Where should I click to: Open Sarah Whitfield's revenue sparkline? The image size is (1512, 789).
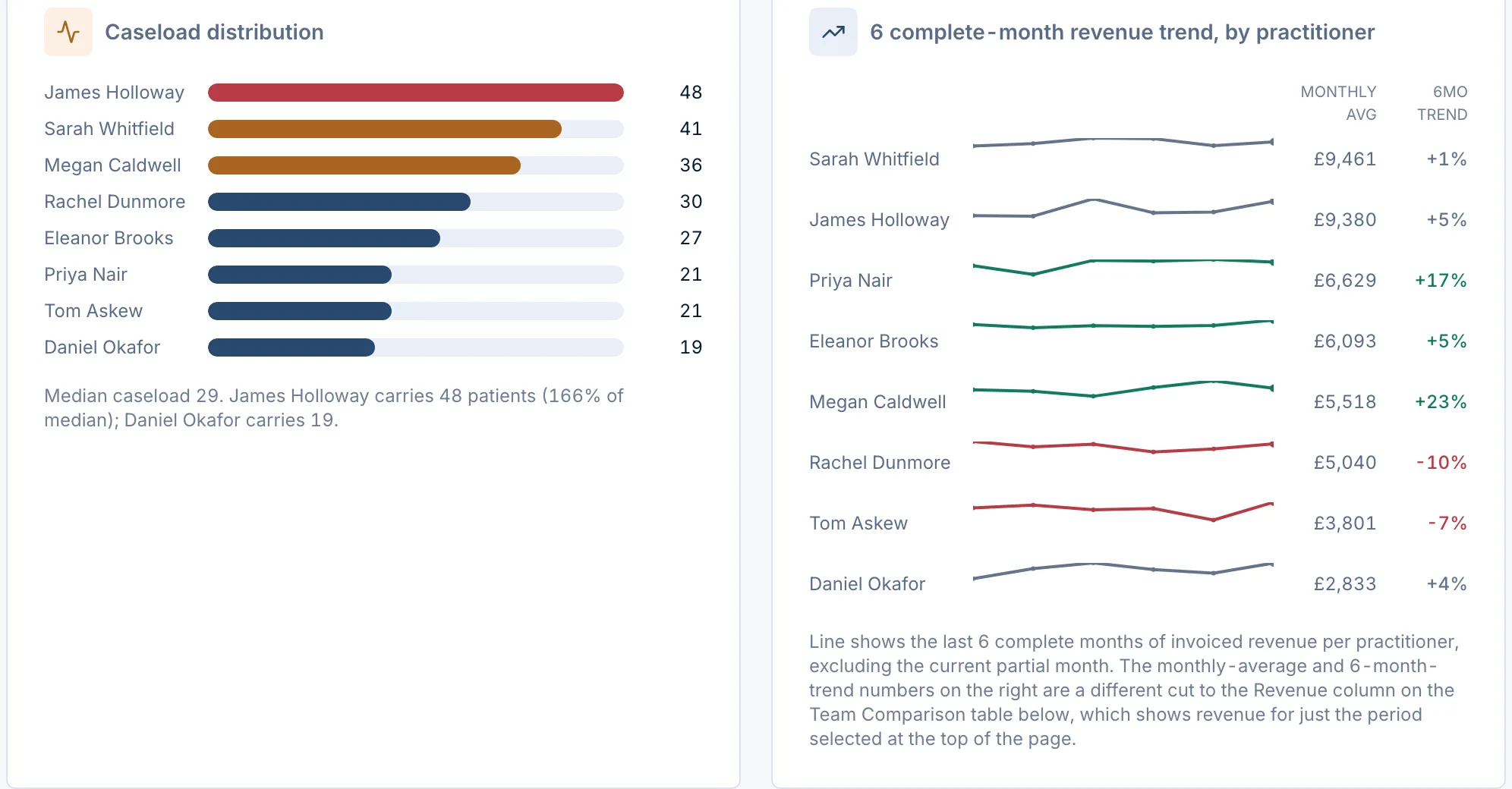pos(1123,142)
